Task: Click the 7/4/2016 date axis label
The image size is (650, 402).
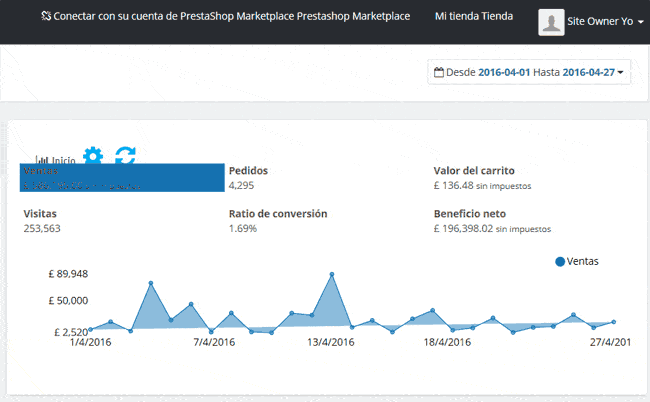Action: (x=214, y=342)
